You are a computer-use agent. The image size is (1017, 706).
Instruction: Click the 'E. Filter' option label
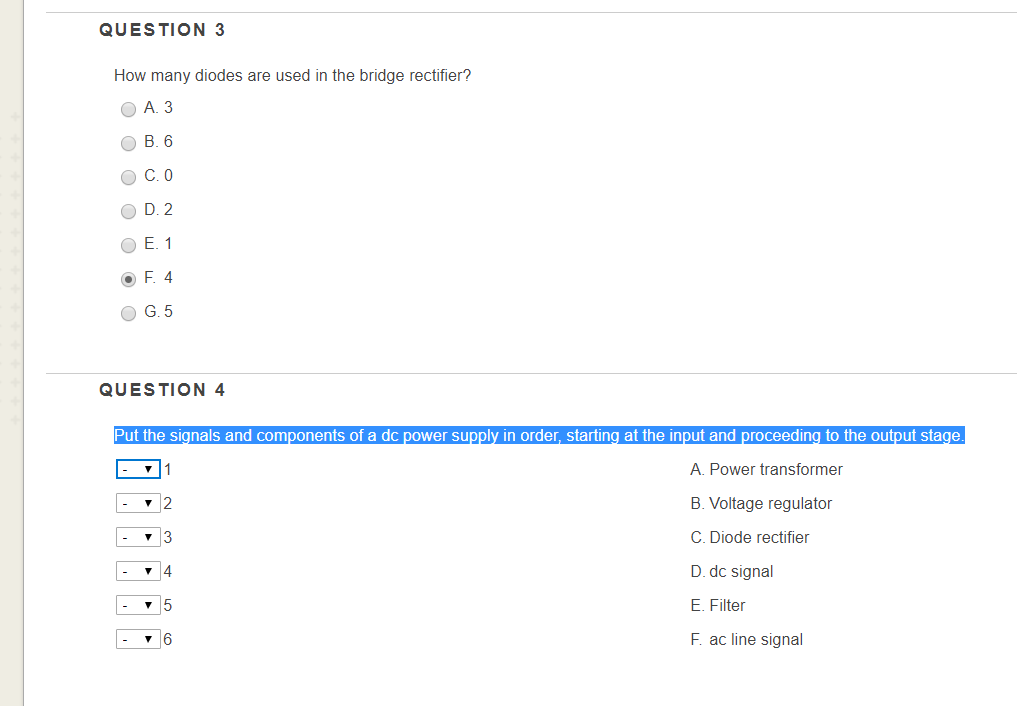[717, 605]
